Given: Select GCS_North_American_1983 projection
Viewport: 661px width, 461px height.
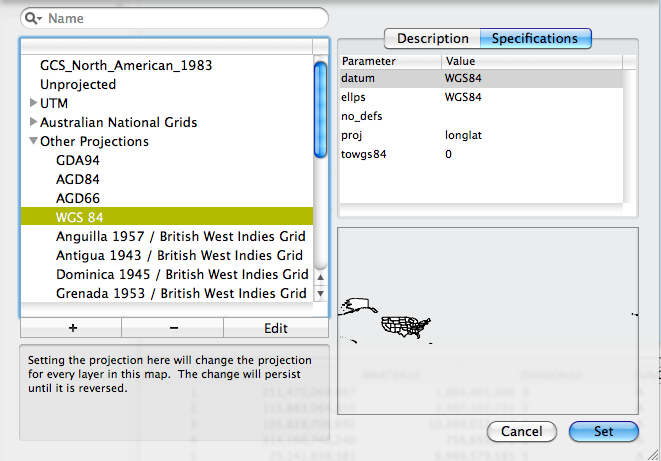Looking at the screenshot, I should tap(126, 65).
